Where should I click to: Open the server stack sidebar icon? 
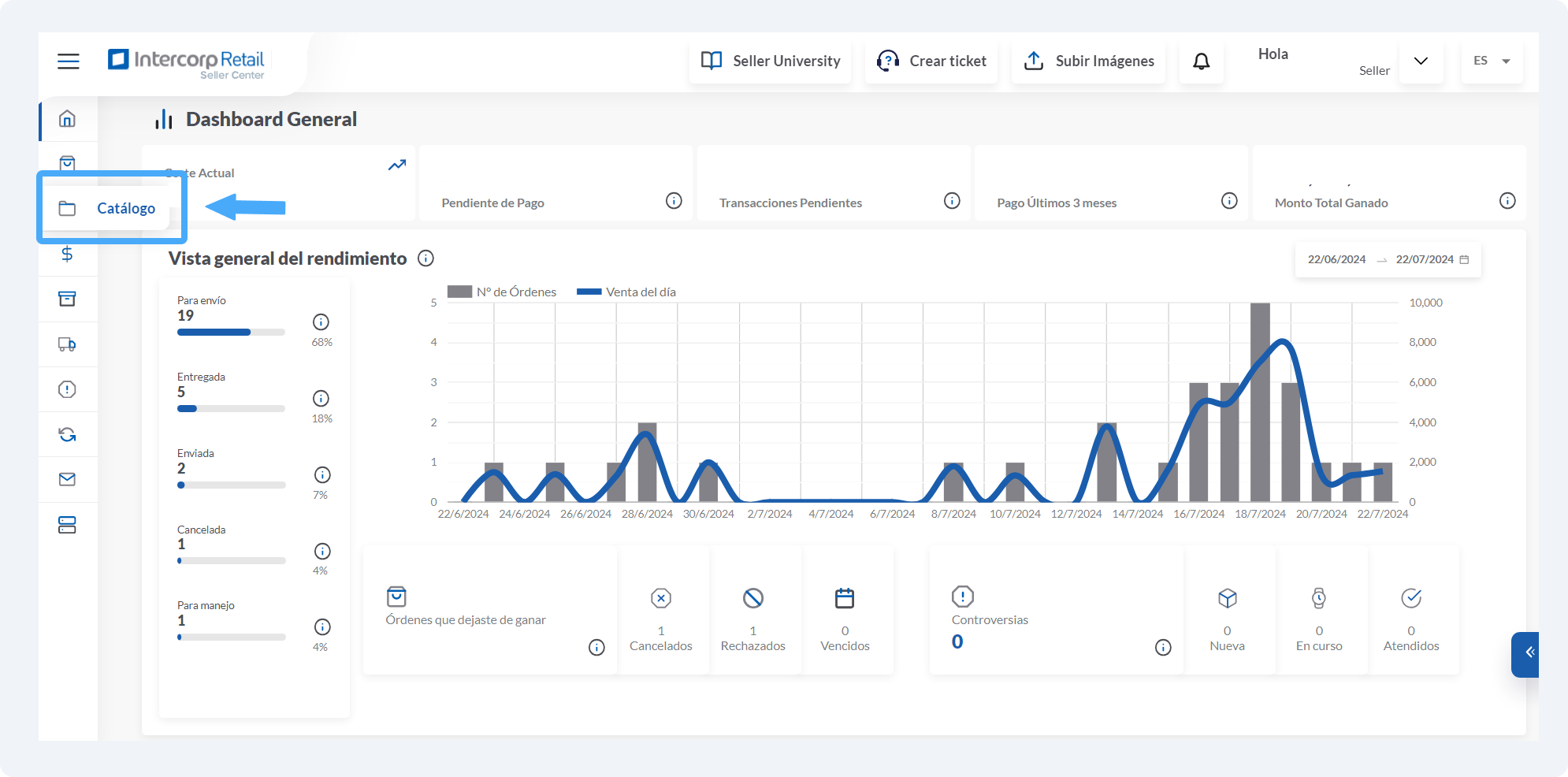[x=67, y=525]
